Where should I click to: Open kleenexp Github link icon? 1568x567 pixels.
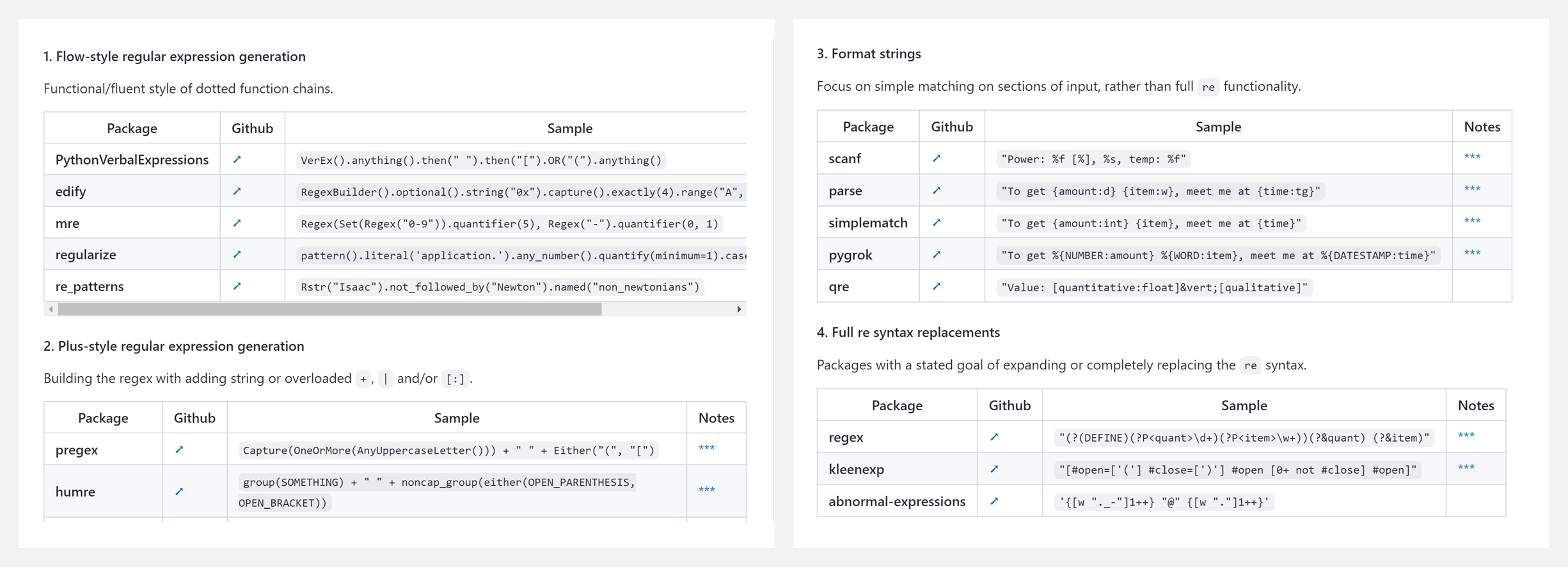point(994,469)
